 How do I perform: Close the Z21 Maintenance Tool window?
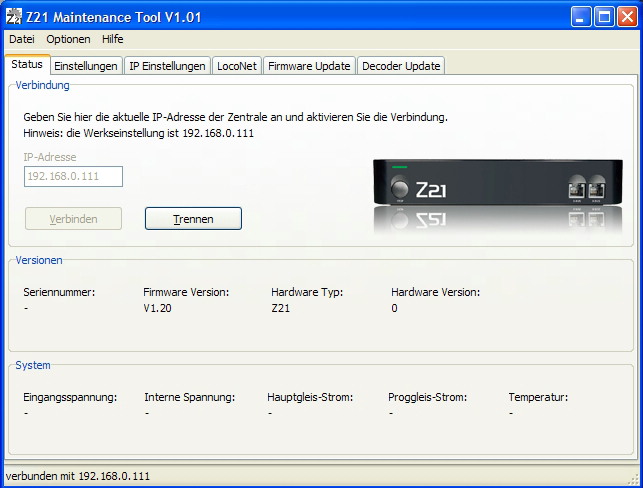(627, 17)
